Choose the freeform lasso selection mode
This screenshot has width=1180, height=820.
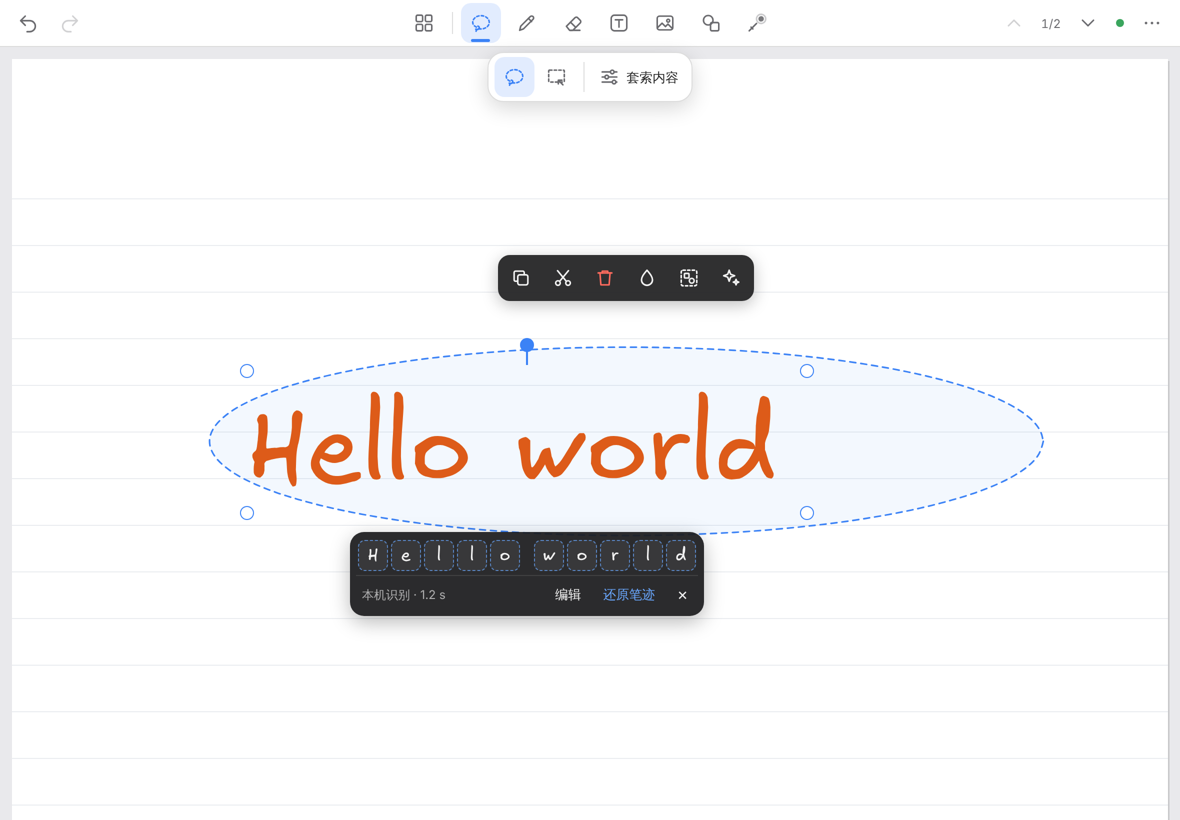(515, 77)
